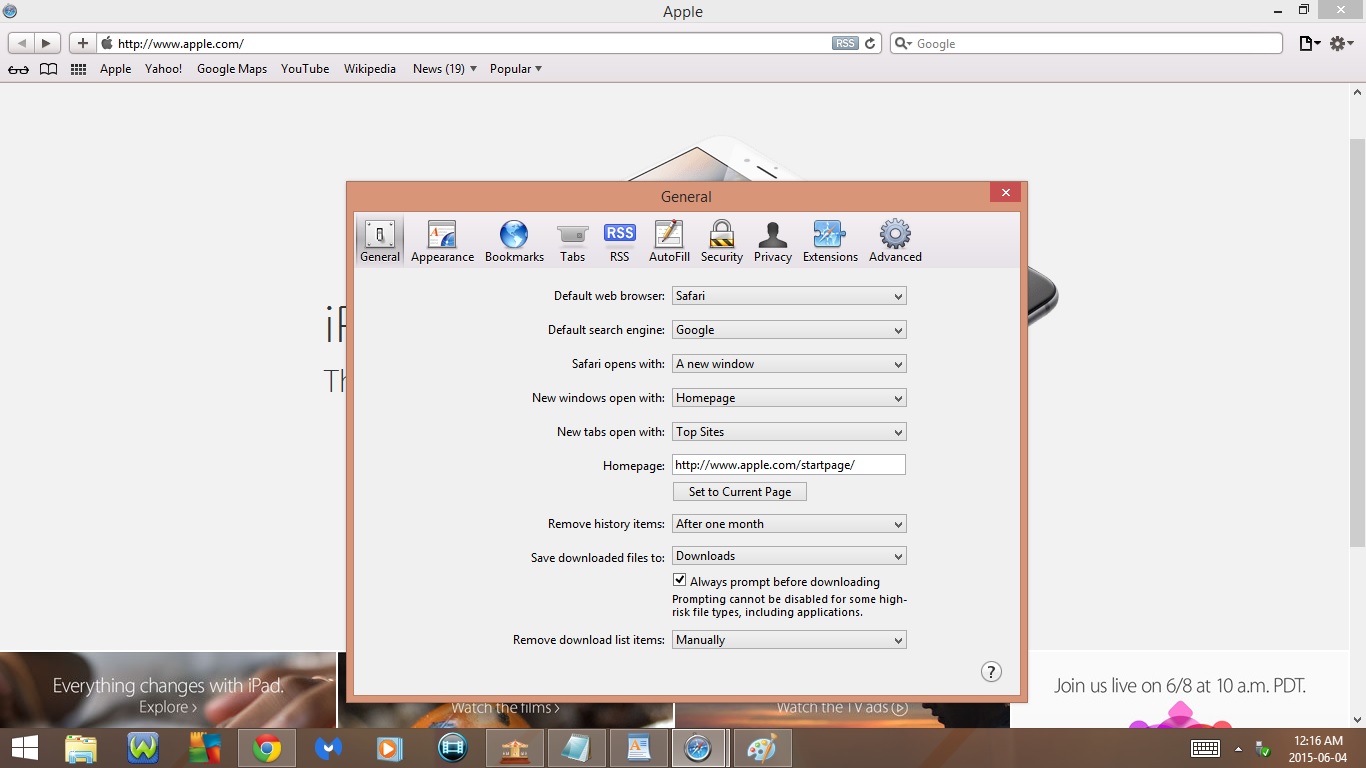Click Watch the TV ads link
1366x768 pixels.
pyautogui.click(x=842, y=708)
